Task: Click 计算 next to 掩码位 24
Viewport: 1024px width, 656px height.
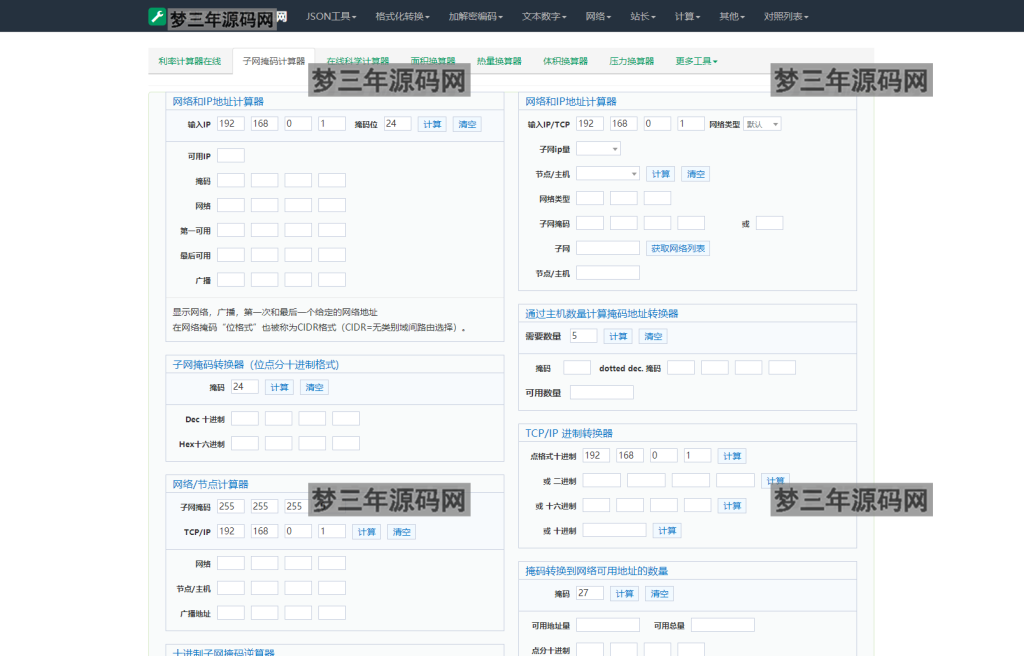Action: [x=432, y=124]
